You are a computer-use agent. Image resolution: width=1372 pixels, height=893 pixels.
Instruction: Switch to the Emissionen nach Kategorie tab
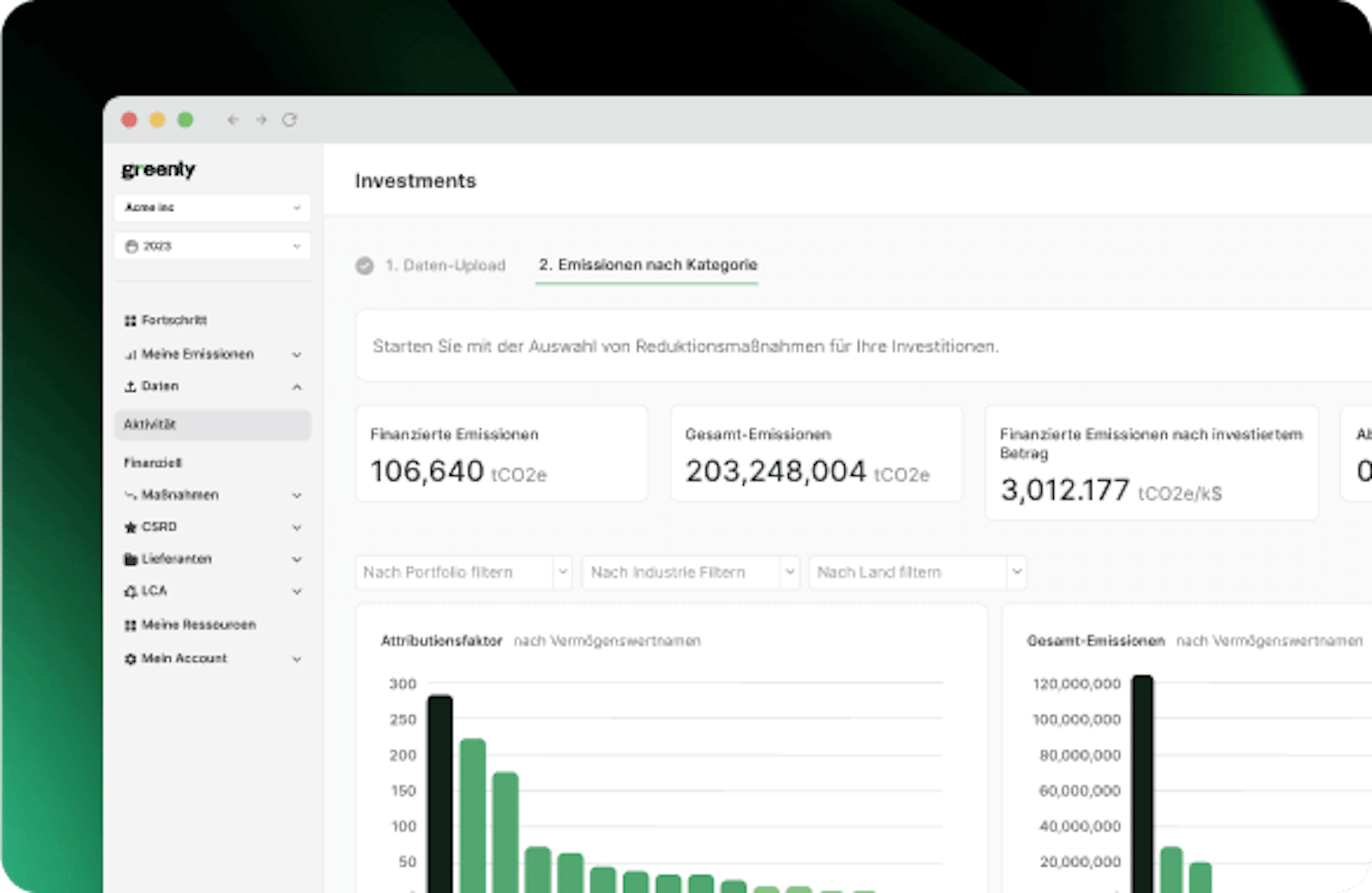[647, 265]
